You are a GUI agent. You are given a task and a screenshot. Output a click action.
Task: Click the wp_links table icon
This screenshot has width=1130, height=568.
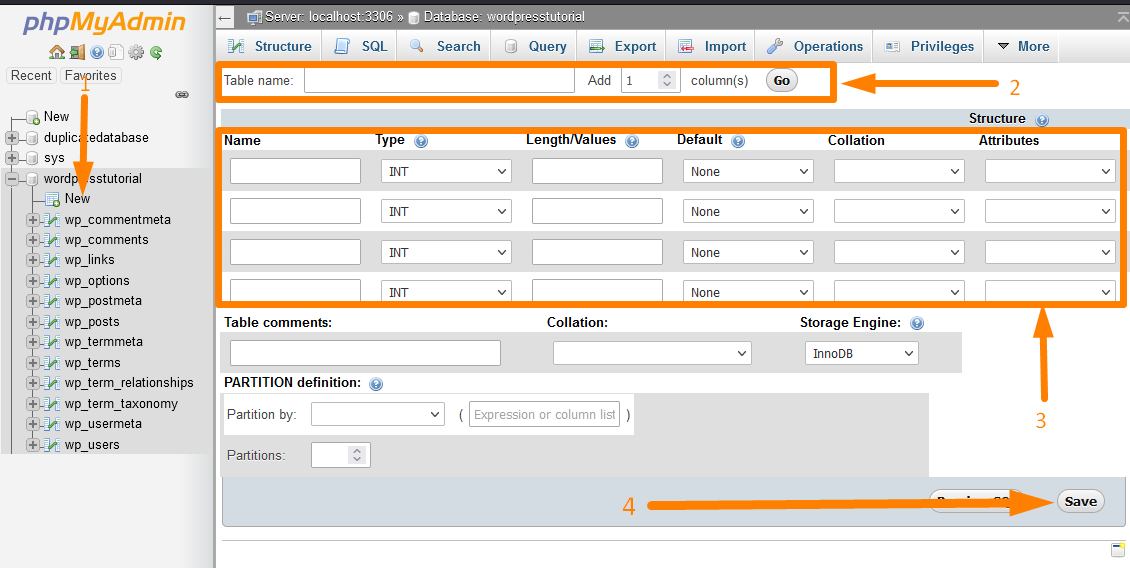click(51, 260)
